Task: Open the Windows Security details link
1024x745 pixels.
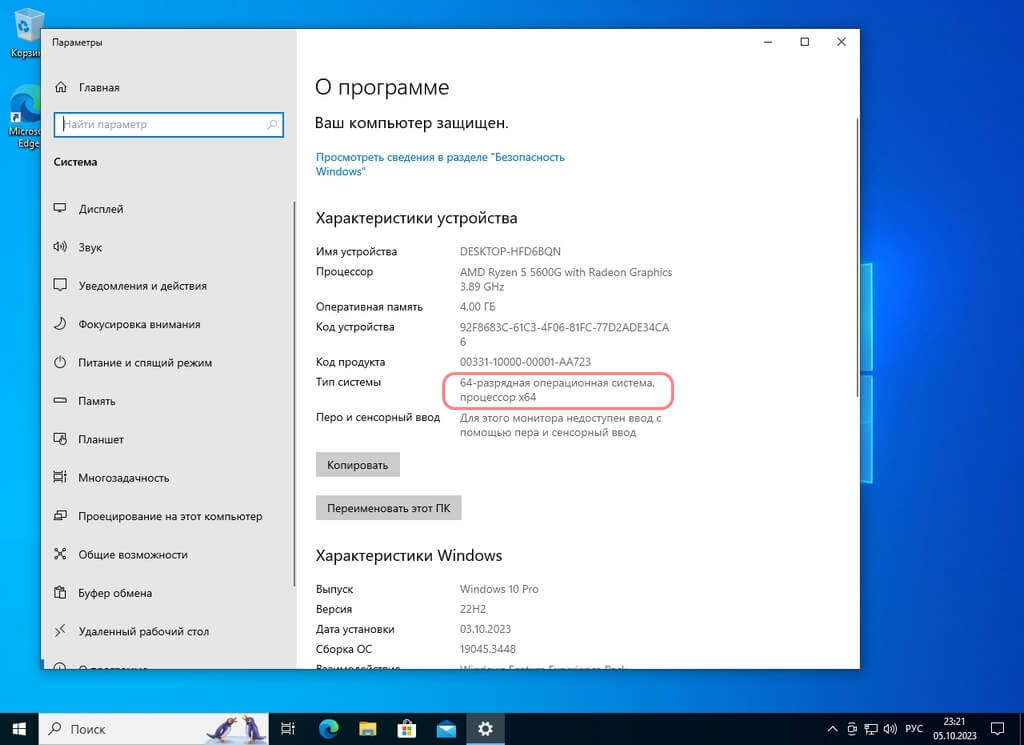Action: coord(440,164)
